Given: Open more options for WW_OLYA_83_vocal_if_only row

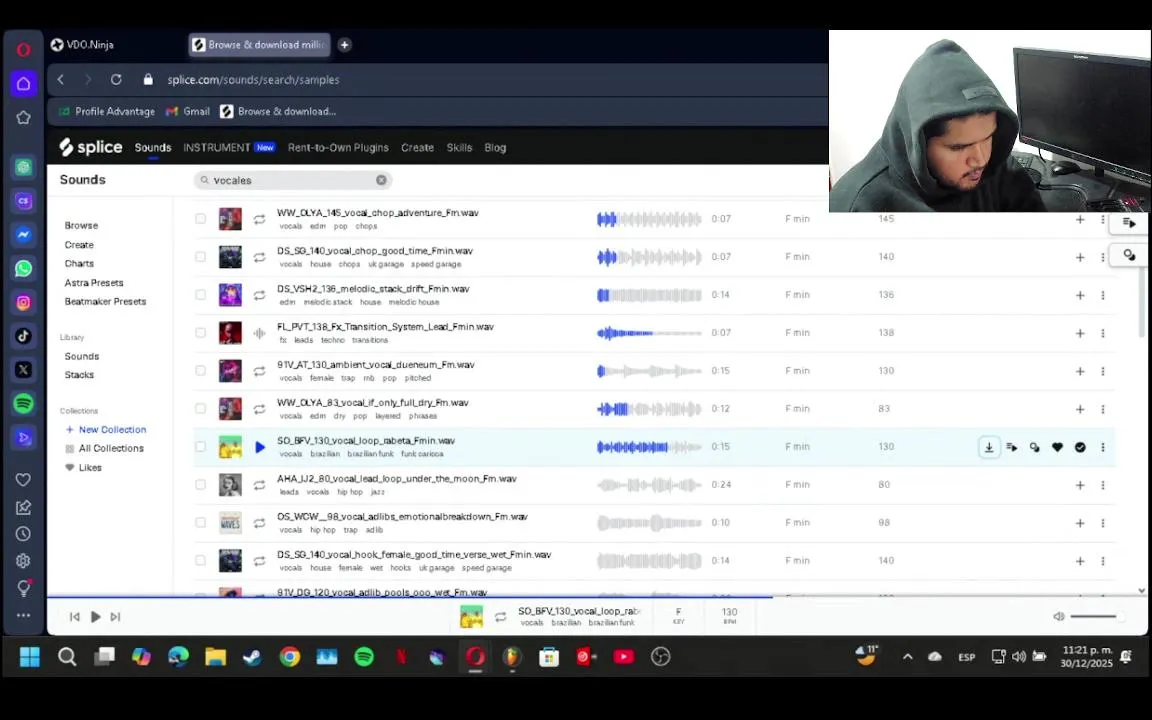Looking at the screenshot, I should [1103, 408].
